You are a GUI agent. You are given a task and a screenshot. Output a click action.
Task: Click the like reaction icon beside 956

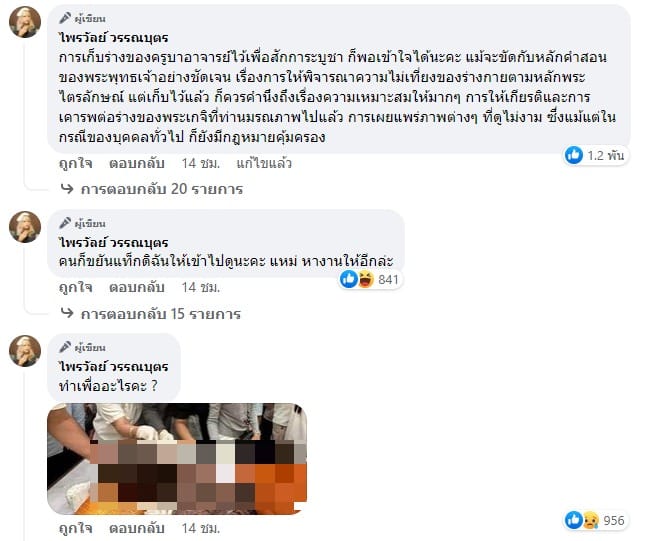573,520
